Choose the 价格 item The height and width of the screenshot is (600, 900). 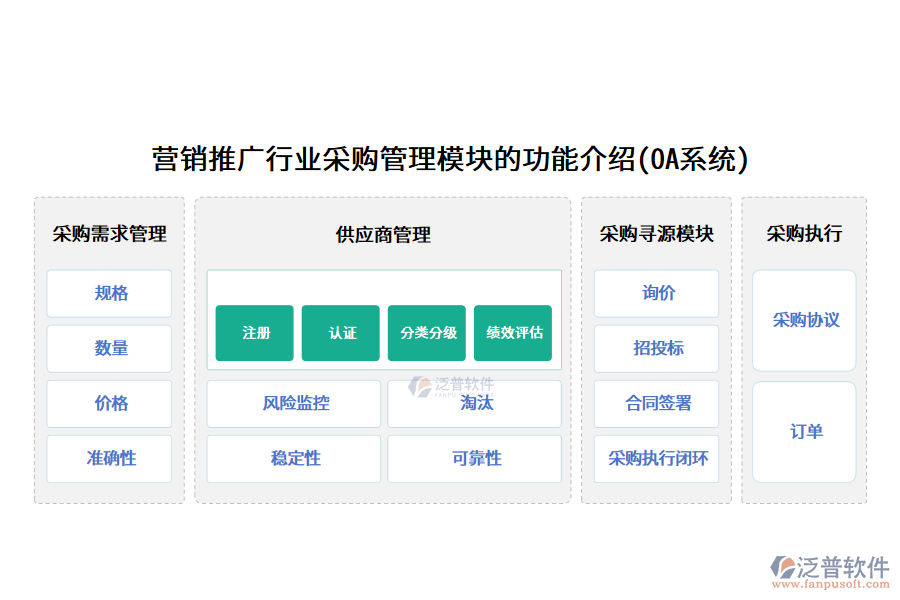110,404
